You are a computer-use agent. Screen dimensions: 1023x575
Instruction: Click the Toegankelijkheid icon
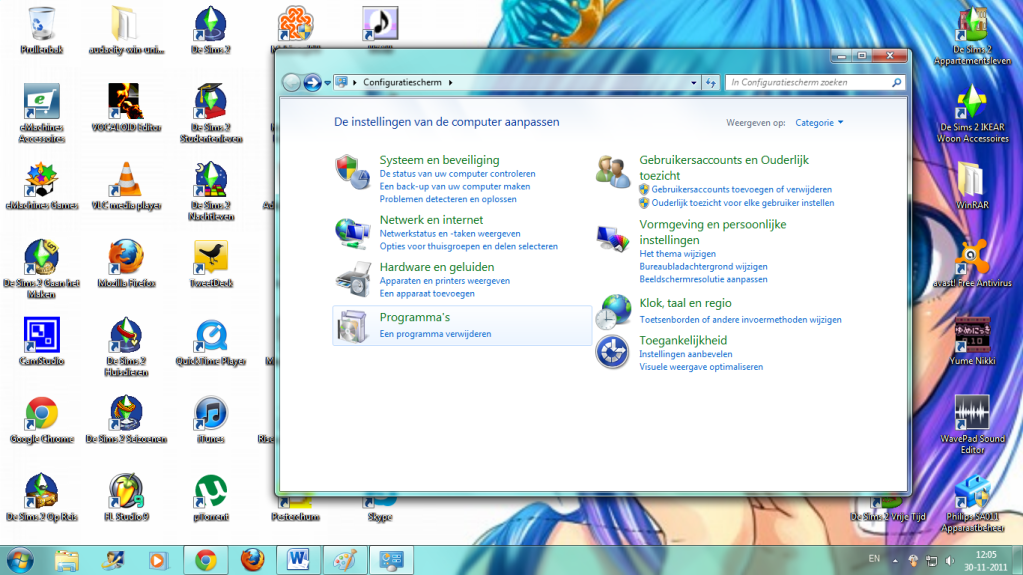(612, 352)
